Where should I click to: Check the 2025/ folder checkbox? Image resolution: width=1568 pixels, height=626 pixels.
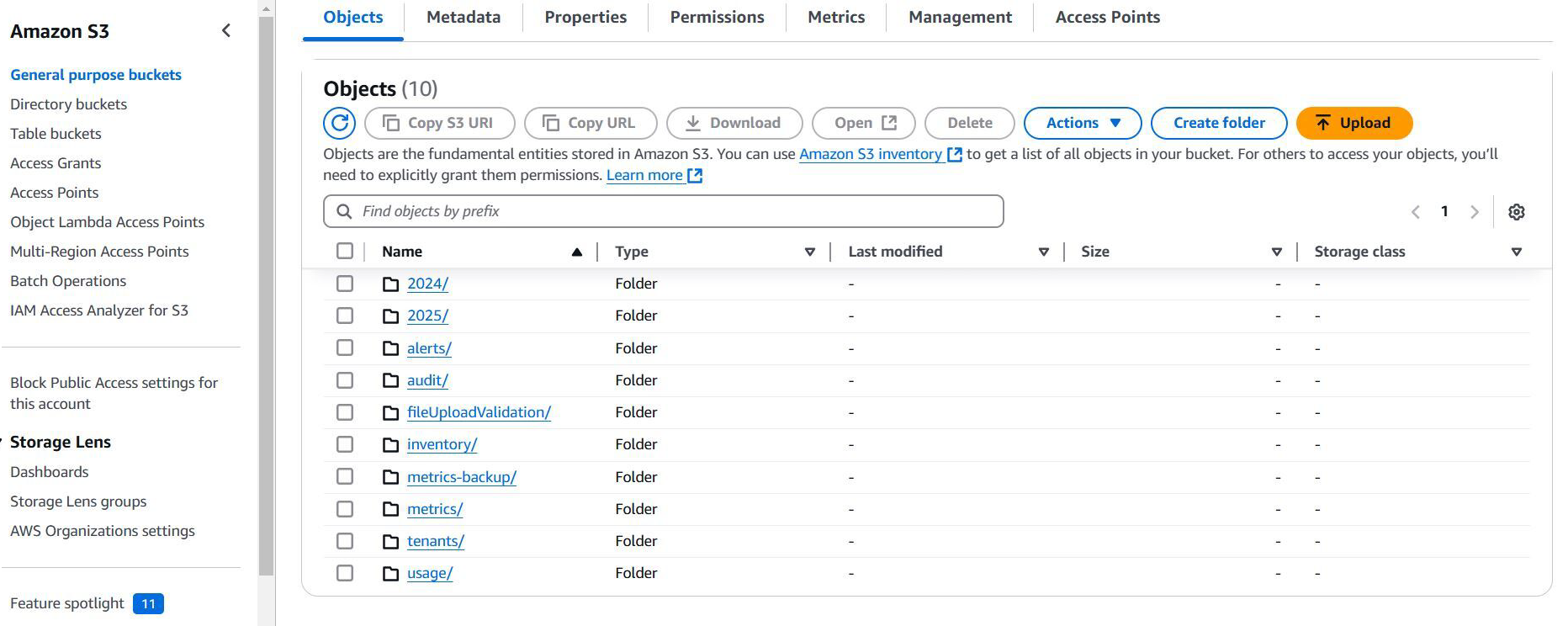tap(345, 316)
